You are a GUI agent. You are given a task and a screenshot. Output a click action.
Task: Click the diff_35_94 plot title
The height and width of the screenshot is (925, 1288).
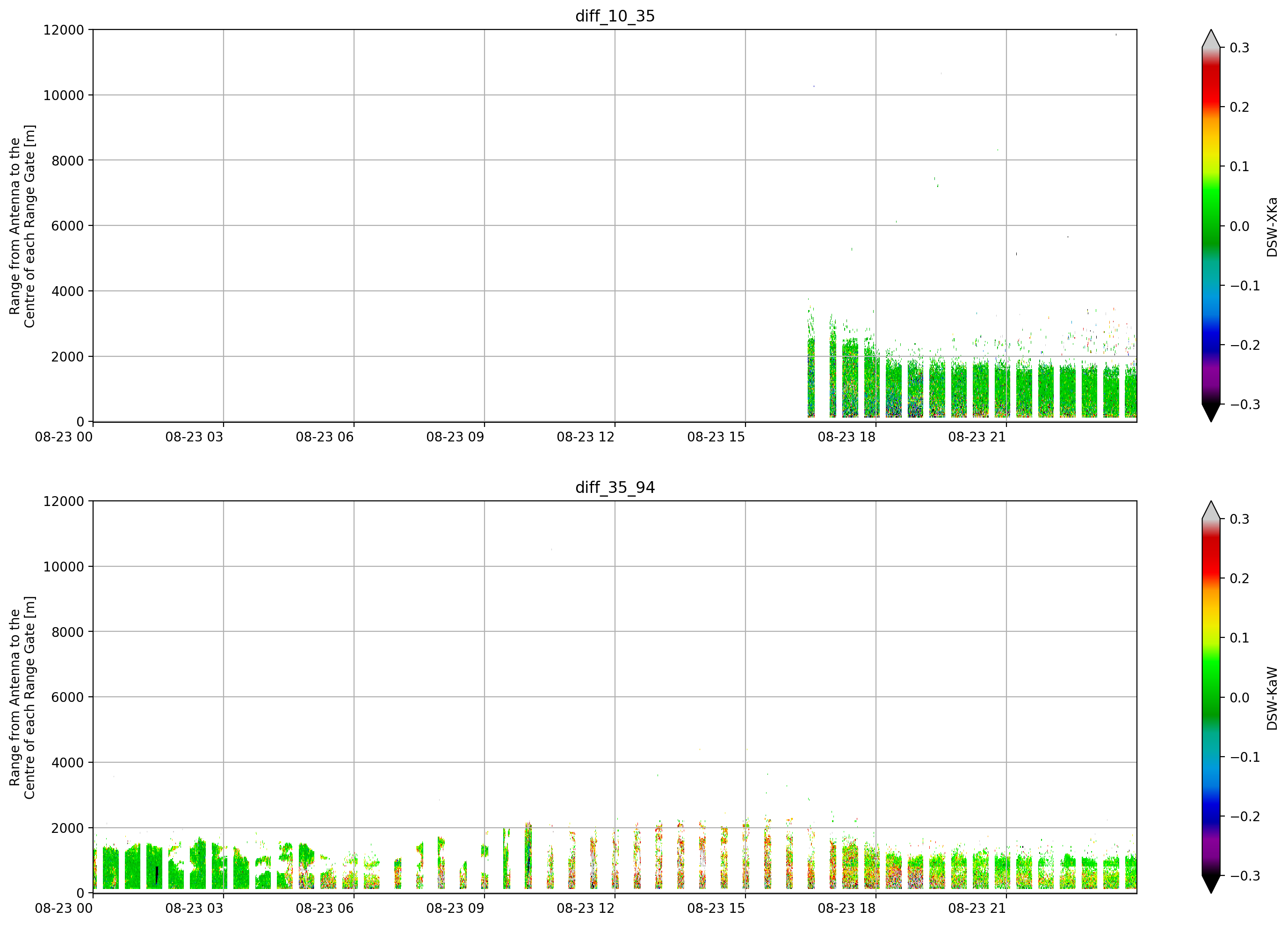615,487
